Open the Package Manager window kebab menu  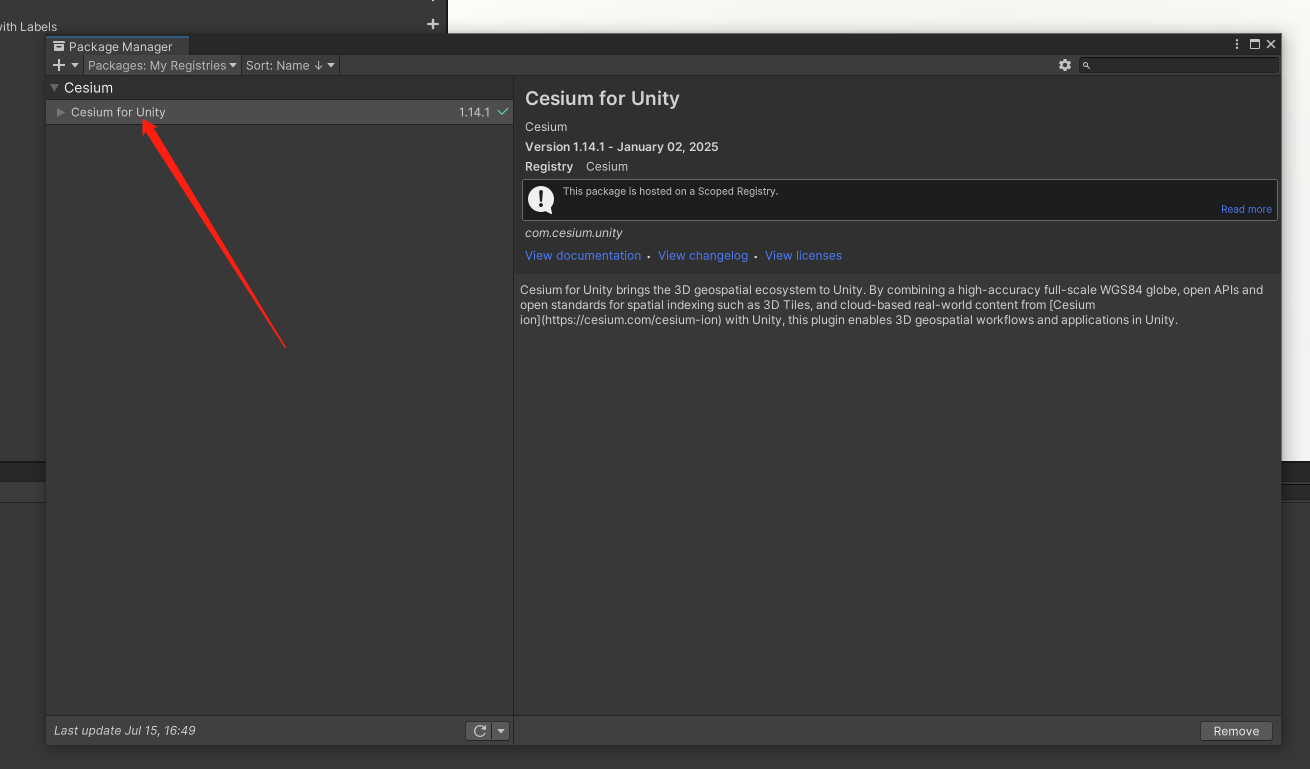point(1237,45)
